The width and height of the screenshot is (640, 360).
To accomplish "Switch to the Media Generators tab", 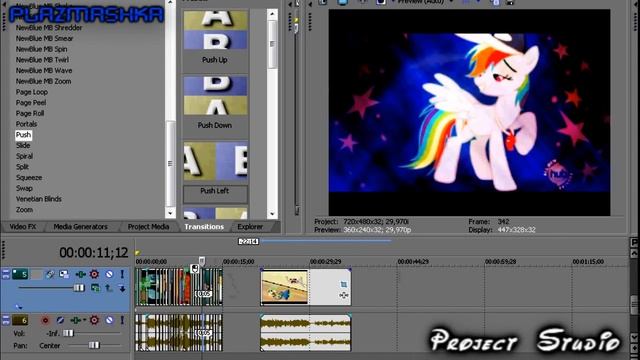I will [x=80, y=227].
